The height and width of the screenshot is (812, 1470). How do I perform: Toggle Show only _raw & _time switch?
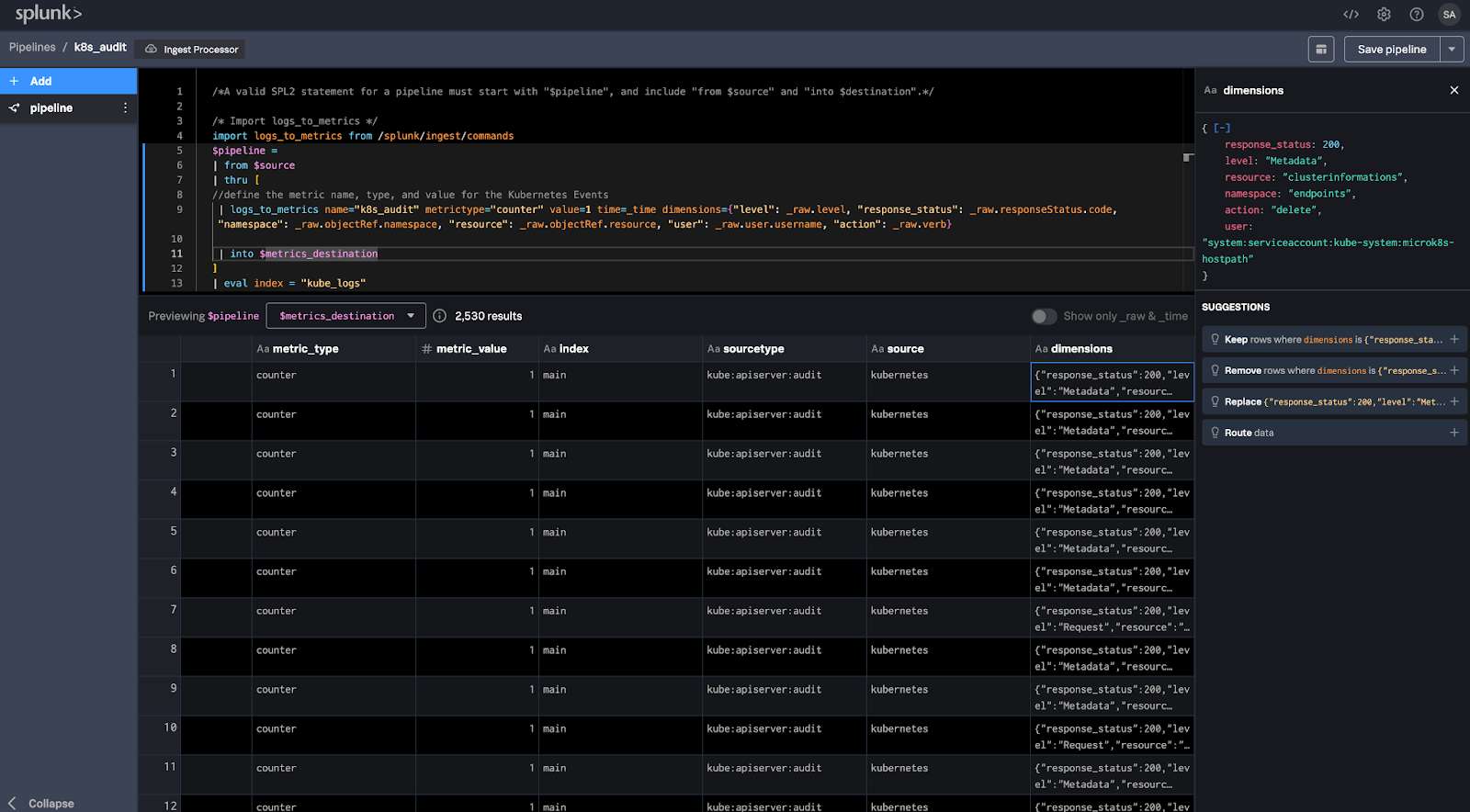pyautogui.click(x=1044, y=316)
